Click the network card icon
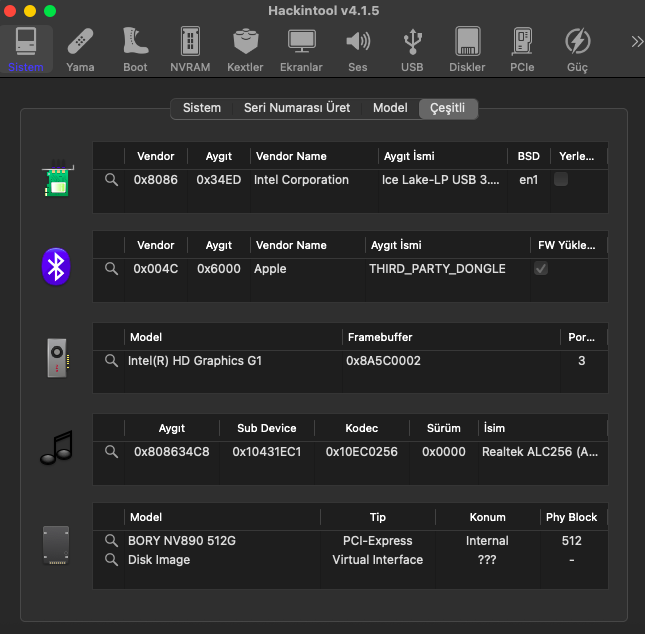The image size is (645, 634). [x=57, y=178]
